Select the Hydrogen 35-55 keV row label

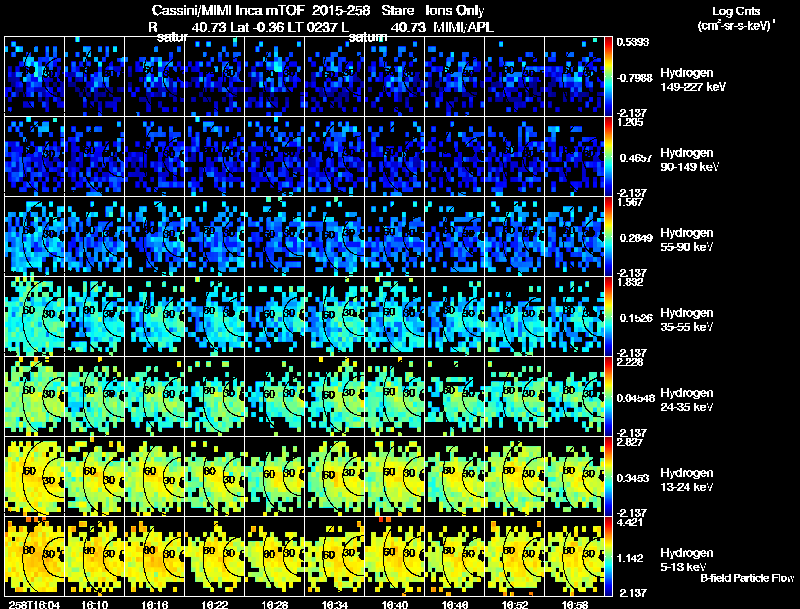pos(687,320)
